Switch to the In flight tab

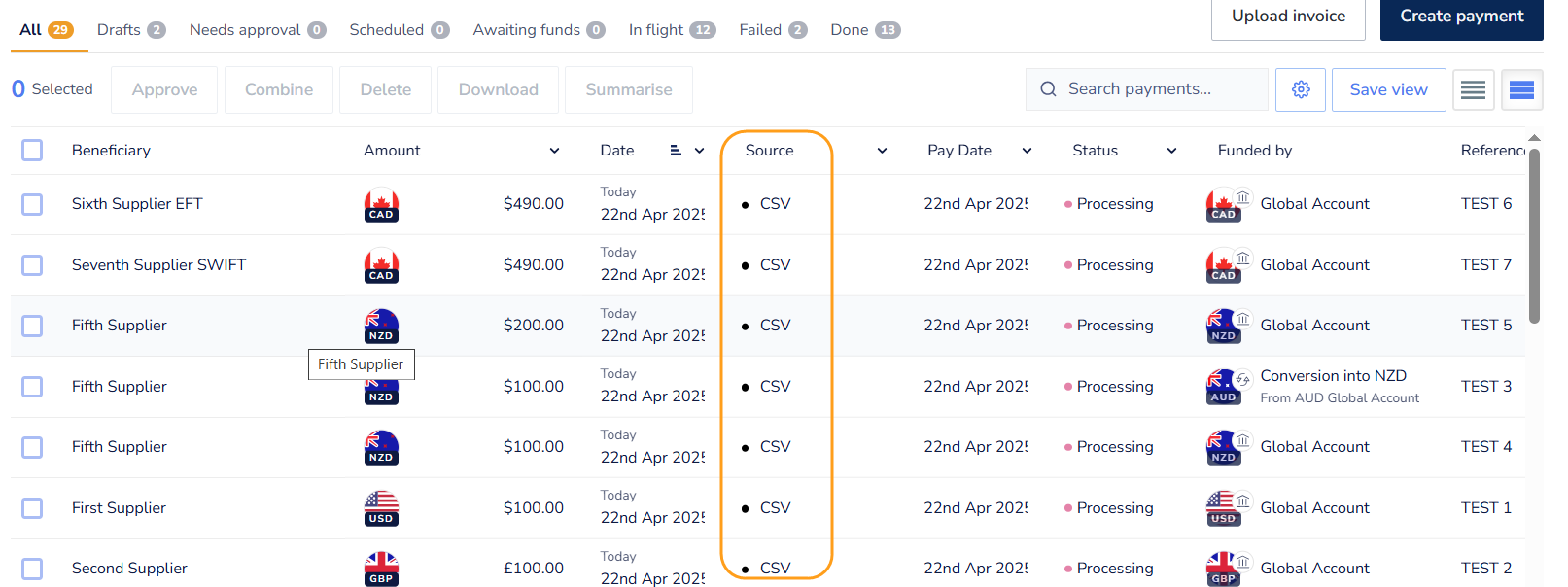pyautogui.click(x=672, y=30)
